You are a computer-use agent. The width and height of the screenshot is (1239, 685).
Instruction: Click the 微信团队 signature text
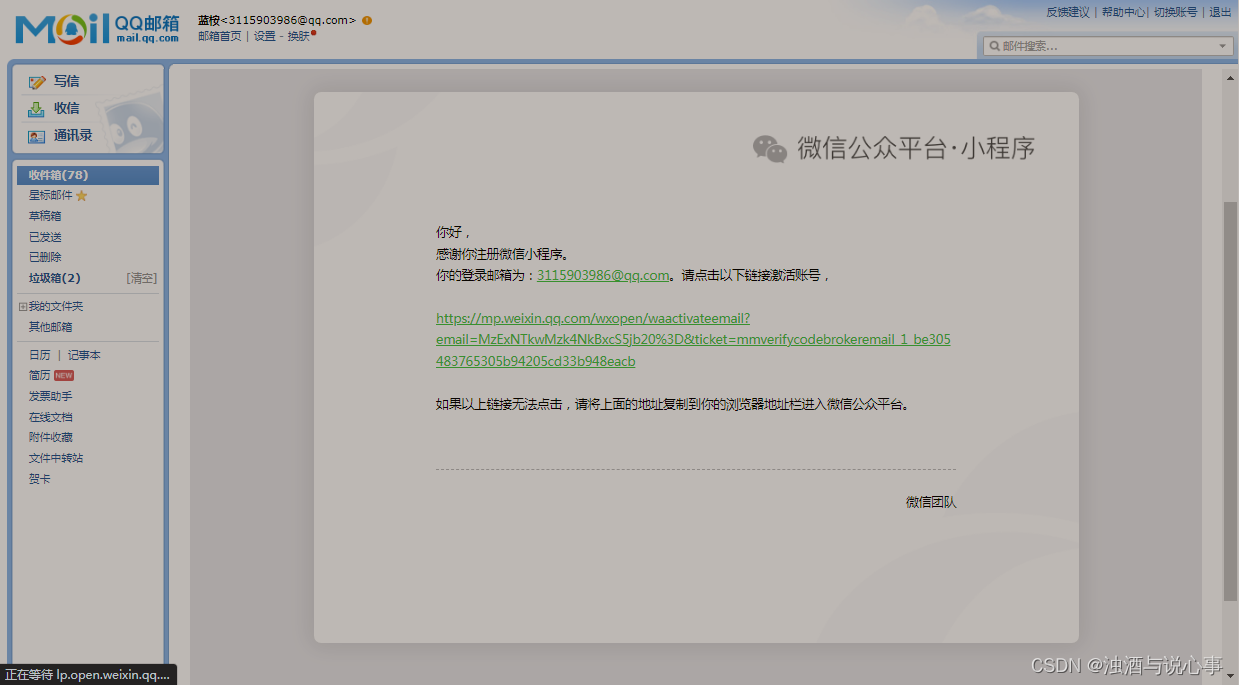[x=931, y=502]
